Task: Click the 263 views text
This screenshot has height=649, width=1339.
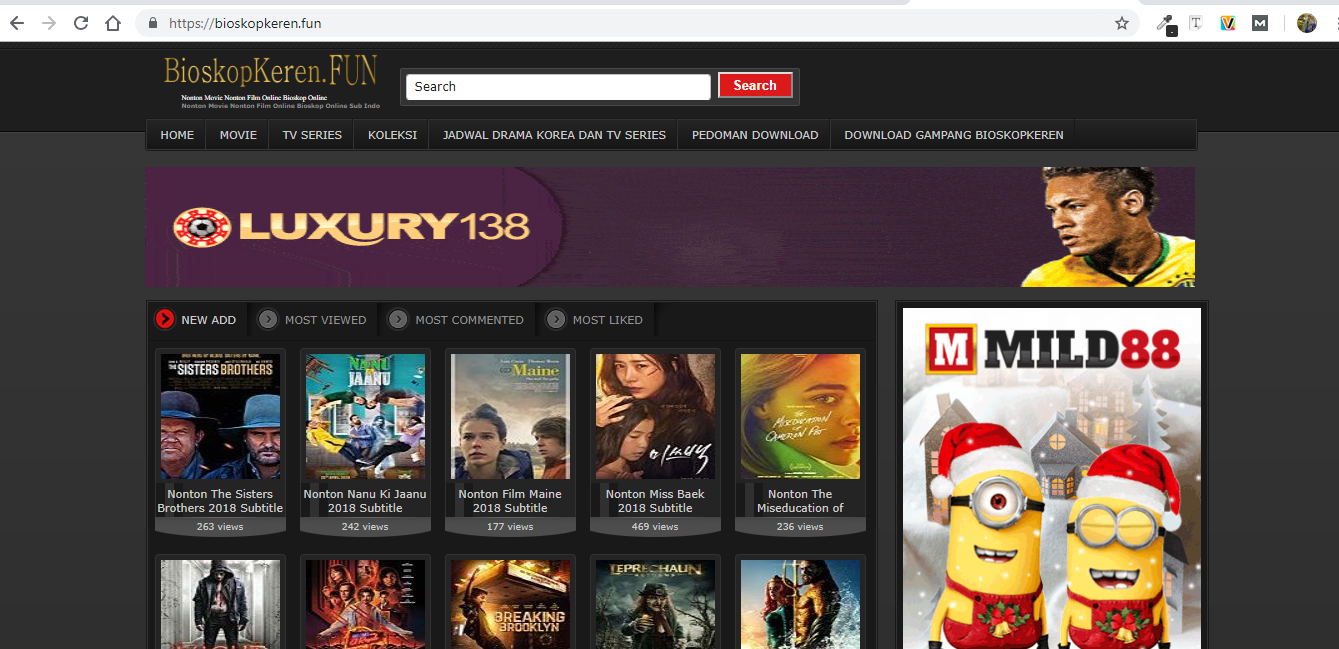Action: click(220, 526)
